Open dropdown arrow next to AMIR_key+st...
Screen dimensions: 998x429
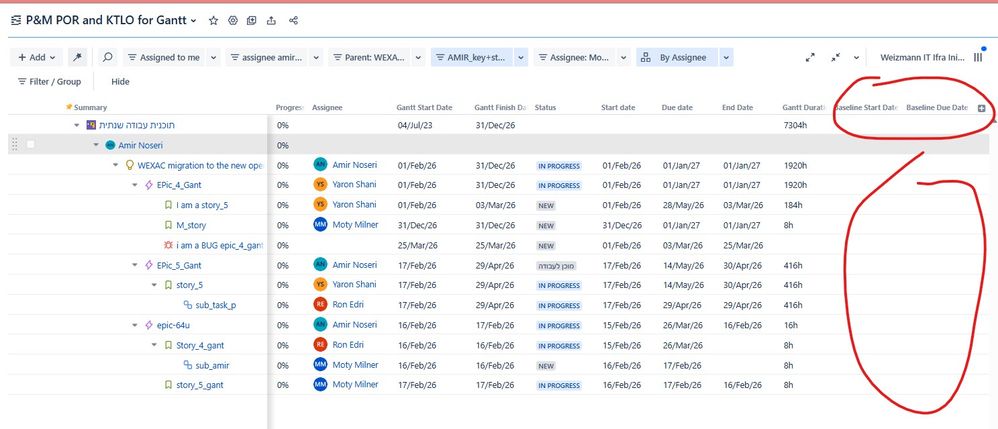(x=521, y=57)
